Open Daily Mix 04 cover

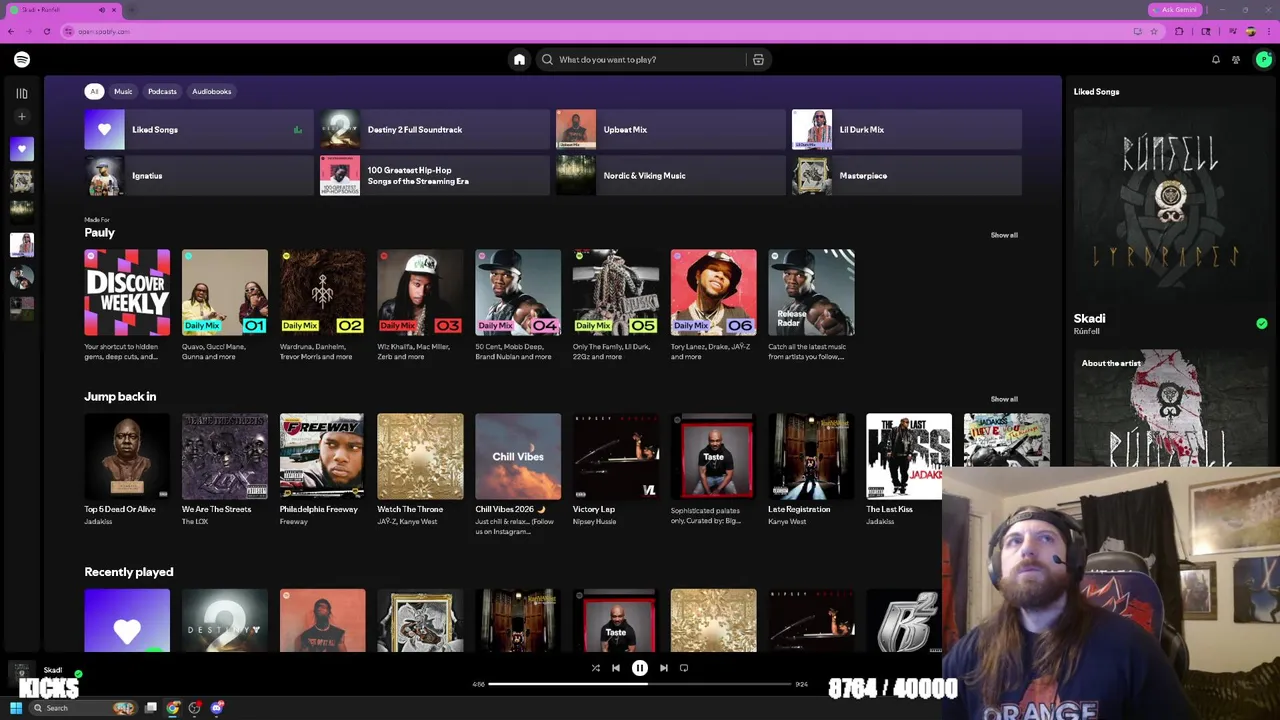[x=518, y=292]
